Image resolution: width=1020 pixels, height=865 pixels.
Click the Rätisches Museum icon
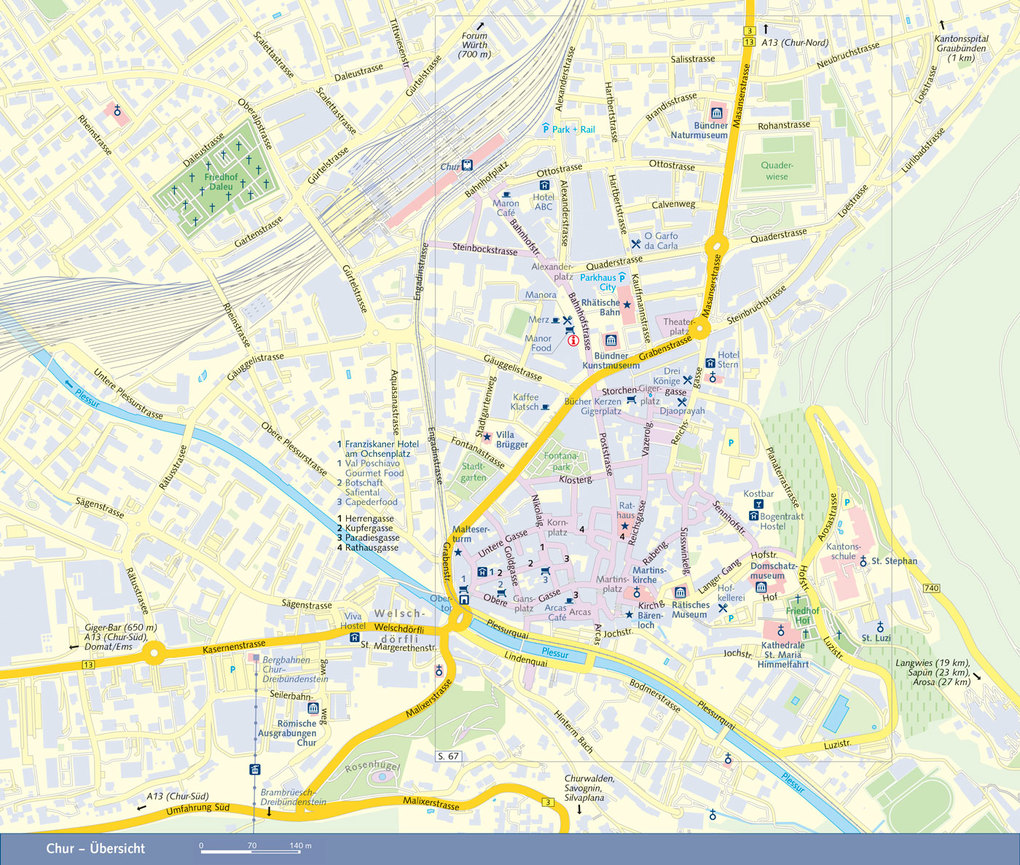point(680,592)
